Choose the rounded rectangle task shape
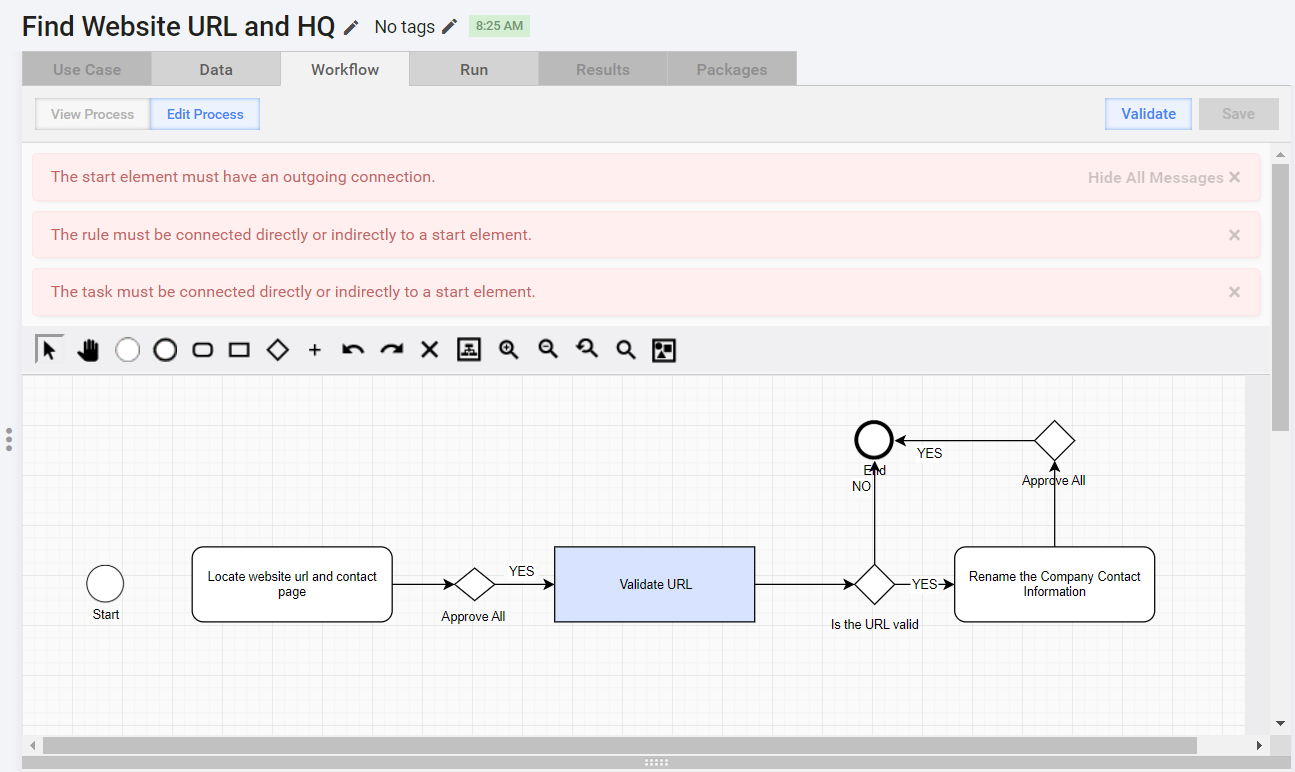Screen dimensions: 1295x772 (x=202, y=350)
